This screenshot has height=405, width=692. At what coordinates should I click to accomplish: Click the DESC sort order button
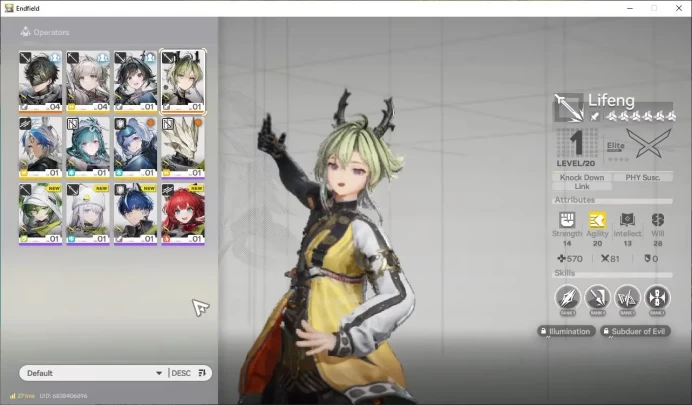pyautogui.click(x=181, y=373)
